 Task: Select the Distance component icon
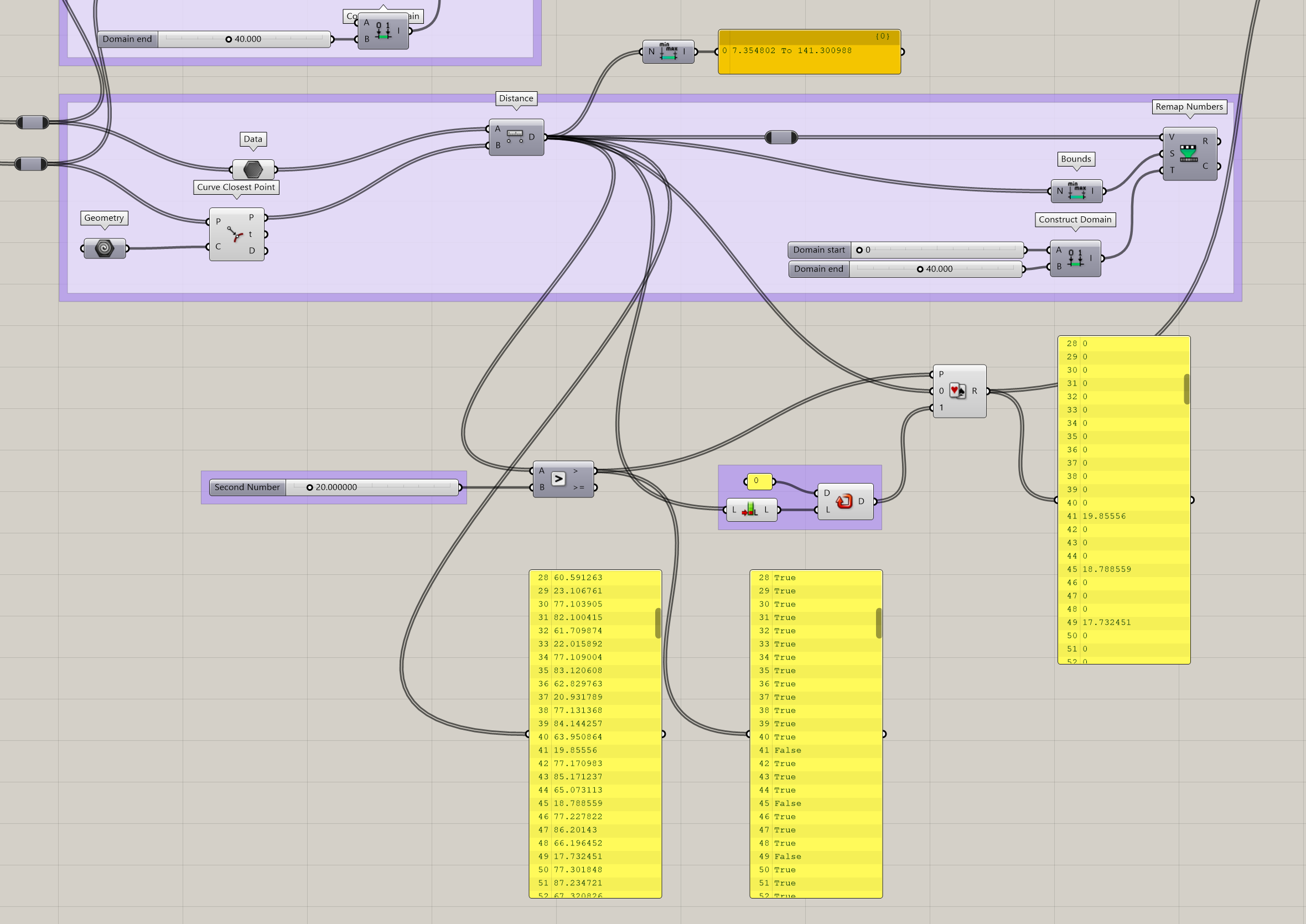[516, 137]
